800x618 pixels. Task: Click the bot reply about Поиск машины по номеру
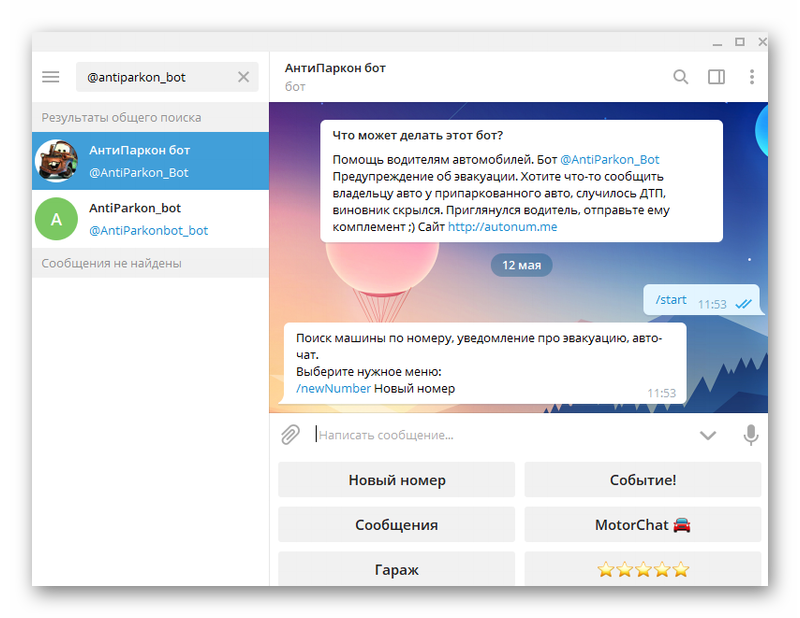click(x=485, y=363)
